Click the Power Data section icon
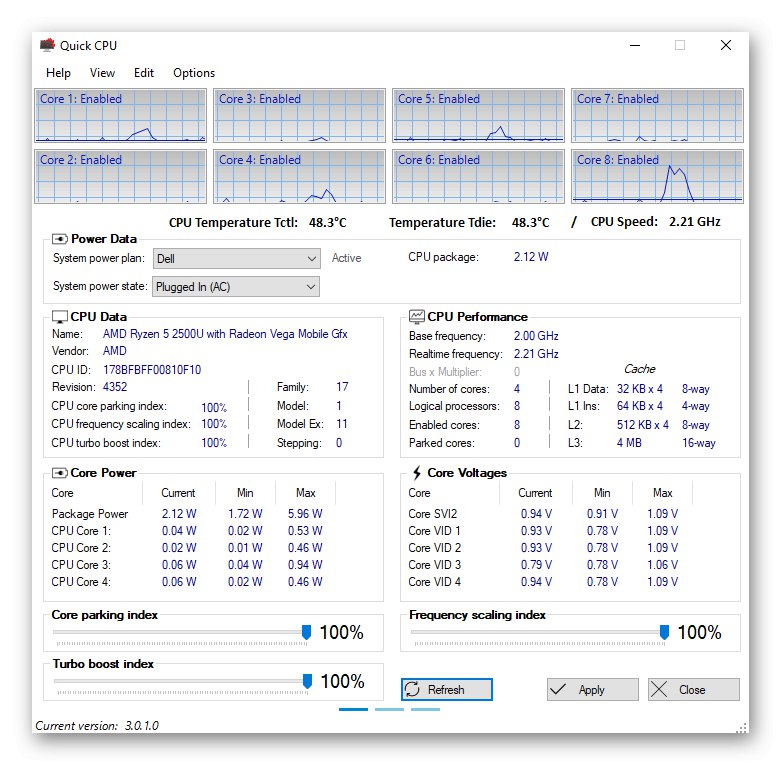 (x=60, y=239)
